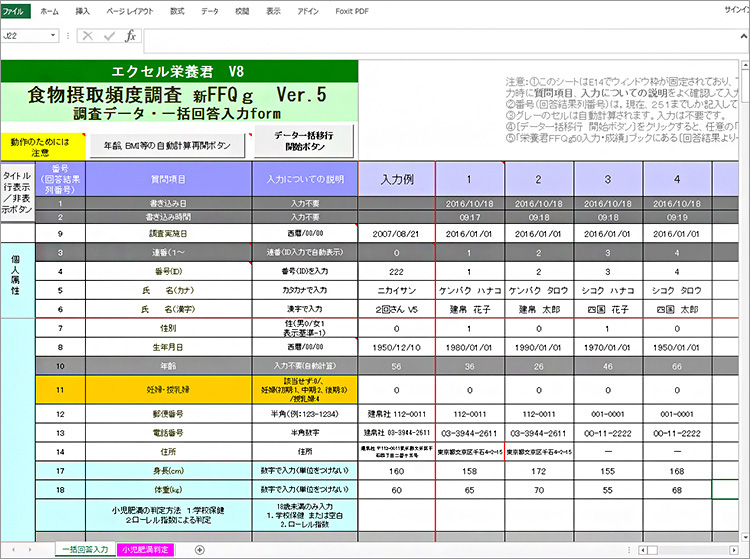Select the 質問項目 header cell
Screen dimensions: 750x559
pyautogui.click(x=168, y=179)
